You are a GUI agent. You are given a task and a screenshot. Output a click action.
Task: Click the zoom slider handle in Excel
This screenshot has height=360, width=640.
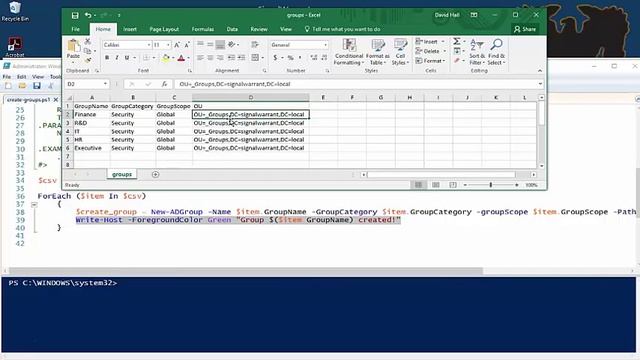[x=491, y=185]
